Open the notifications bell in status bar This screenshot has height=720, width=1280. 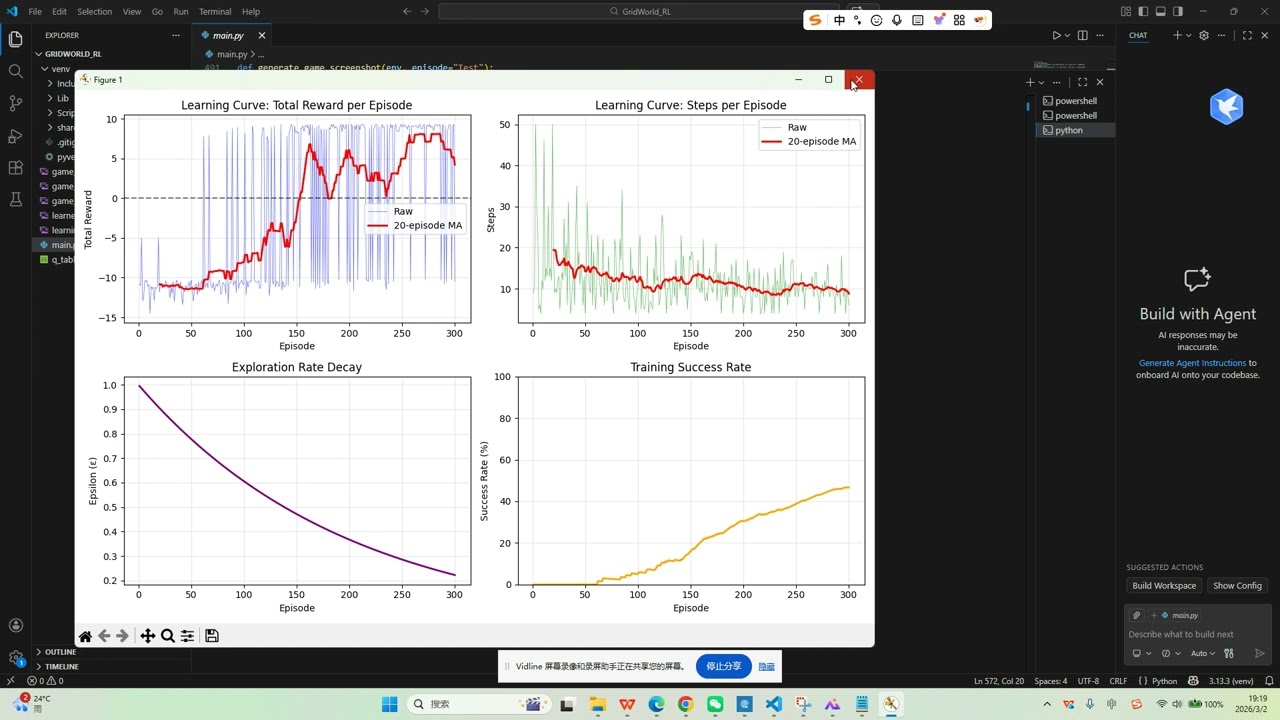pos(1270,681)
